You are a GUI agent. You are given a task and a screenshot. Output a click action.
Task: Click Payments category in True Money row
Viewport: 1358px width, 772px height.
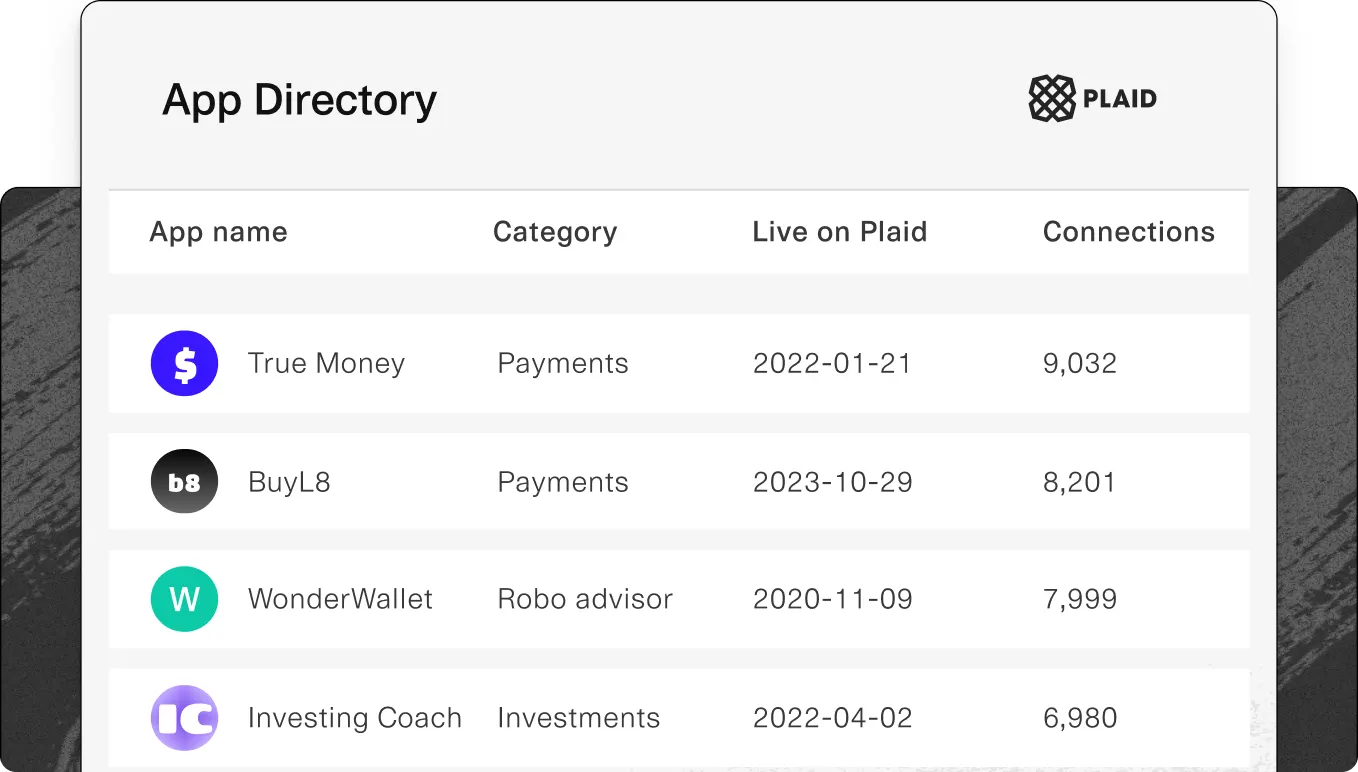click(x=563, y=363)
